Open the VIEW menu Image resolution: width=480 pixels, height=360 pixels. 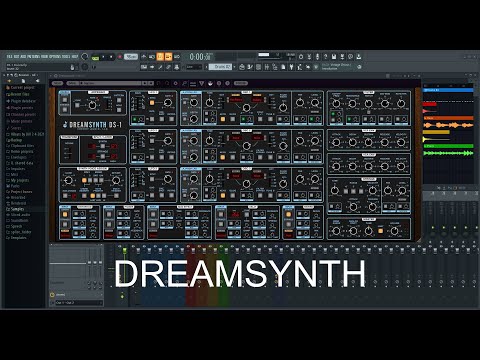click(45, 57)
